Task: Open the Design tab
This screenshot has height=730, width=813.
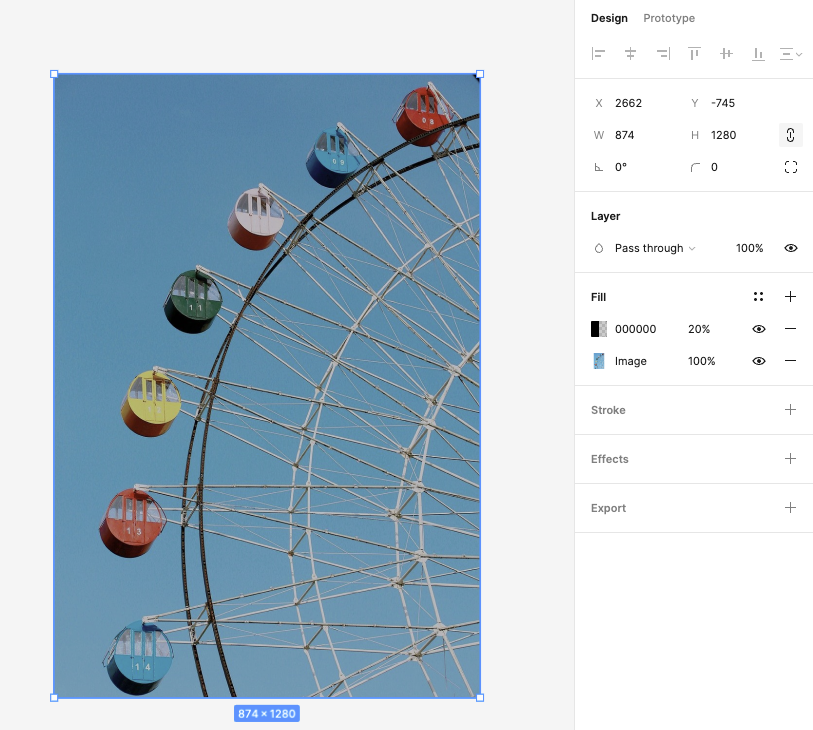Action: pyautogui.click(x=609, y=18)
